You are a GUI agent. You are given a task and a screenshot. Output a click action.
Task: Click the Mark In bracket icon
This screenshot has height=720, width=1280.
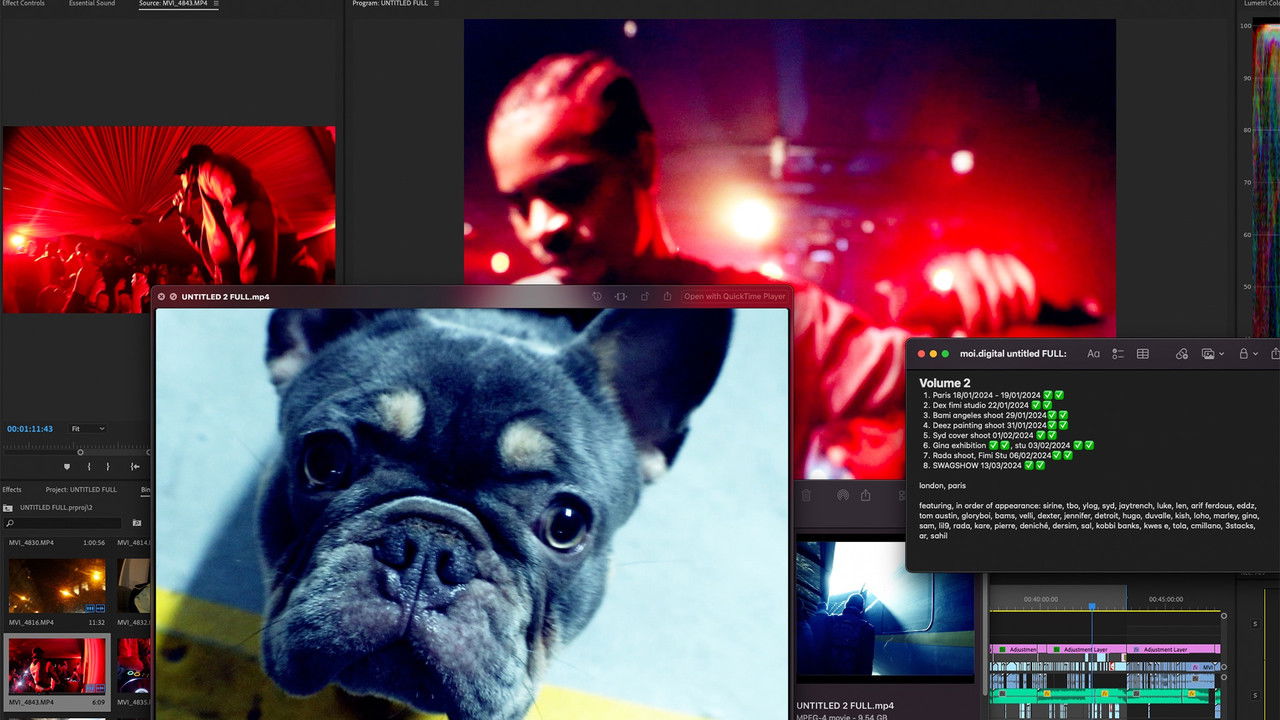pos(89,466)
